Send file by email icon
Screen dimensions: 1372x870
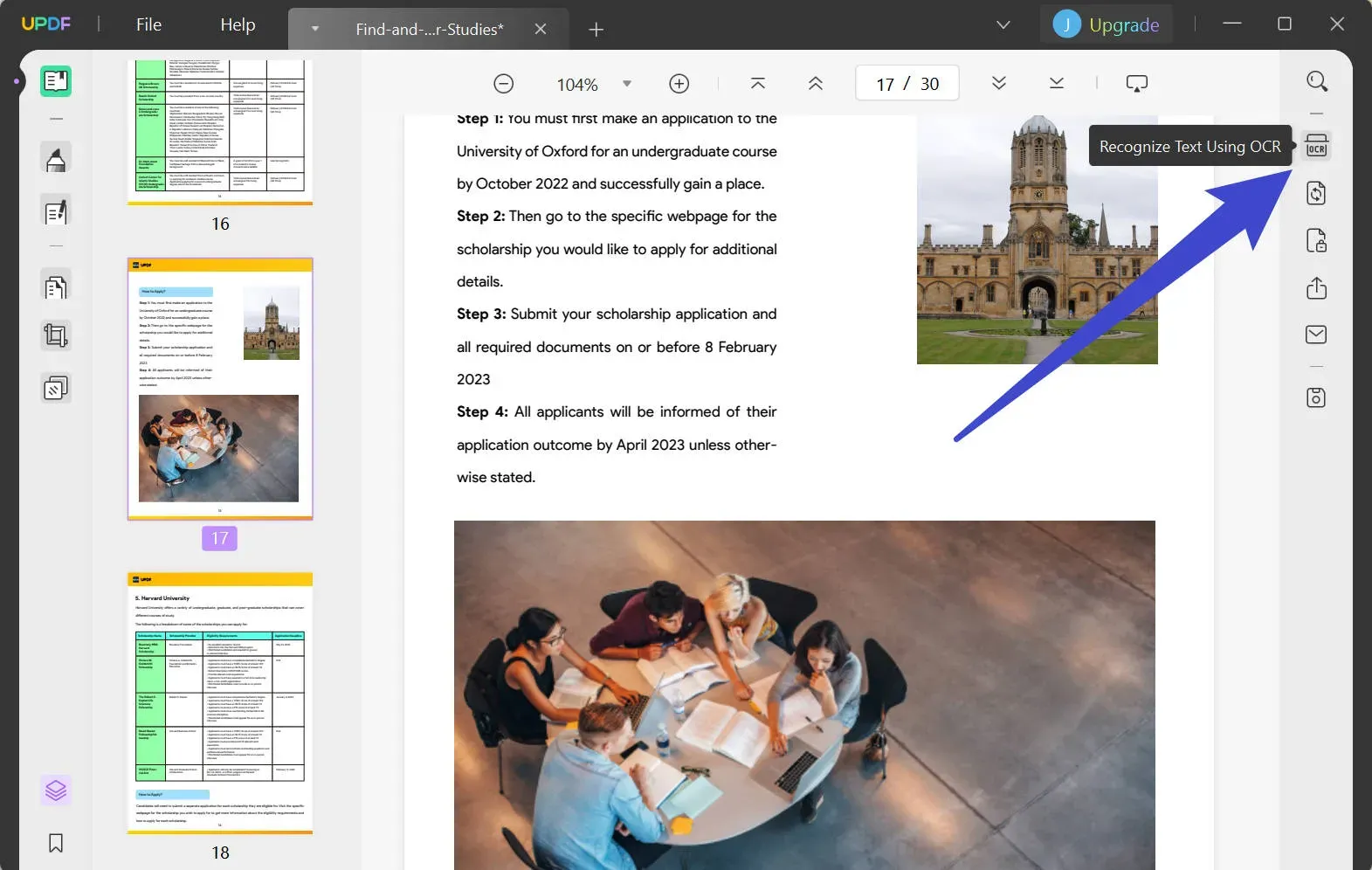1316,335
